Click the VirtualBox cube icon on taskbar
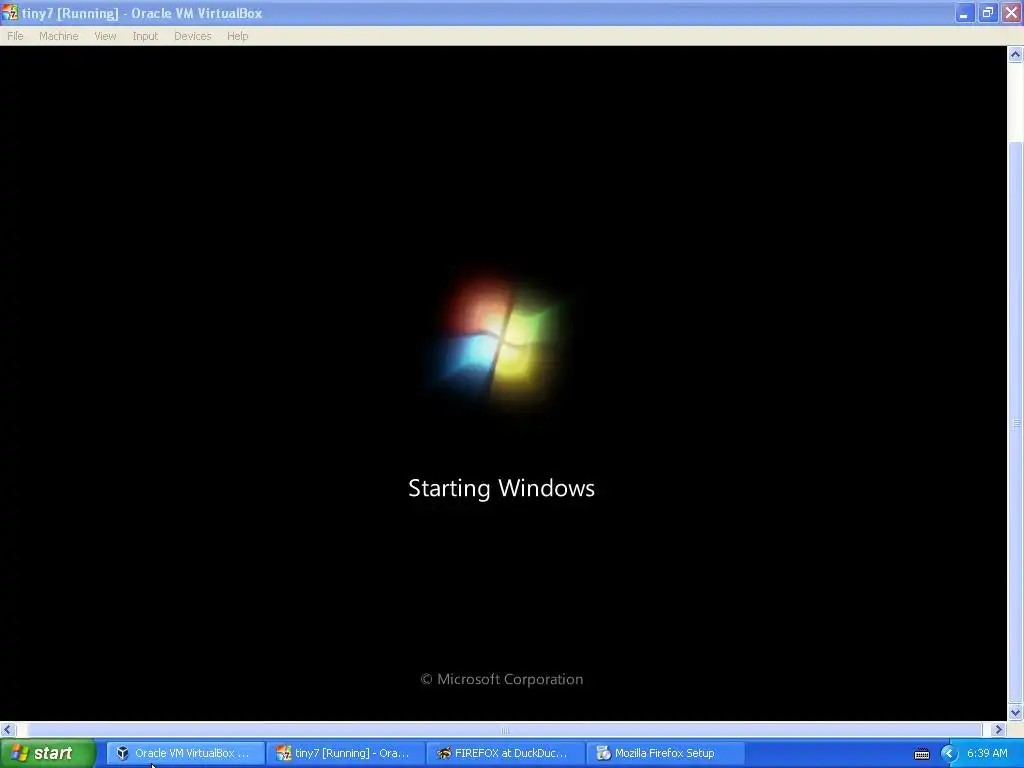The width and height of the screenshot is (1024, 768). click(x=122, y=753)
